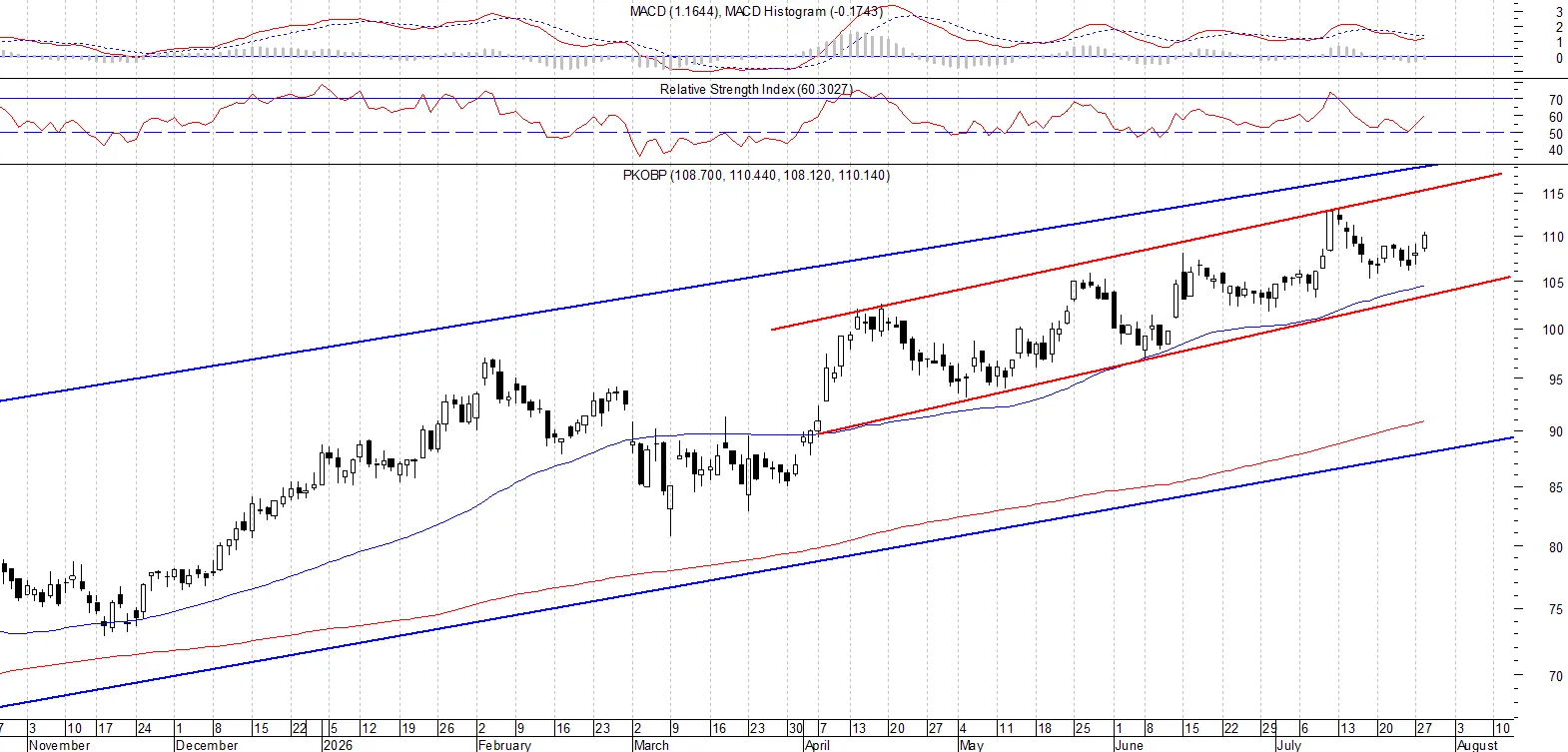This screenshot has width=1568, height=752.
Task: Click the June month label
Action: tap(1129, 745)
